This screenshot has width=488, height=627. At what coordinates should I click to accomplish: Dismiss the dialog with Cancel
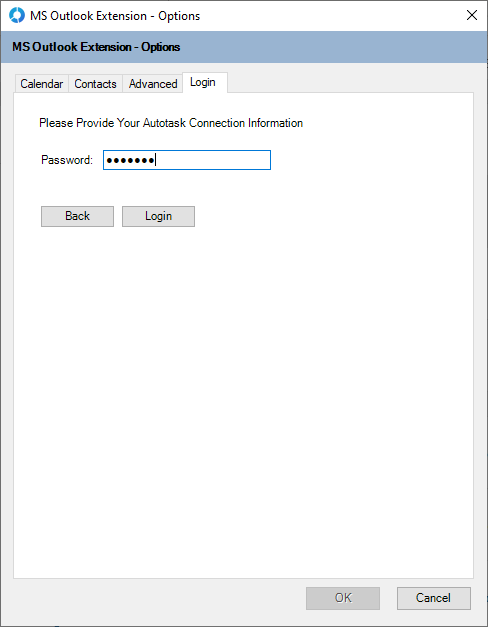pyautogui.click(x=434, y=598)
